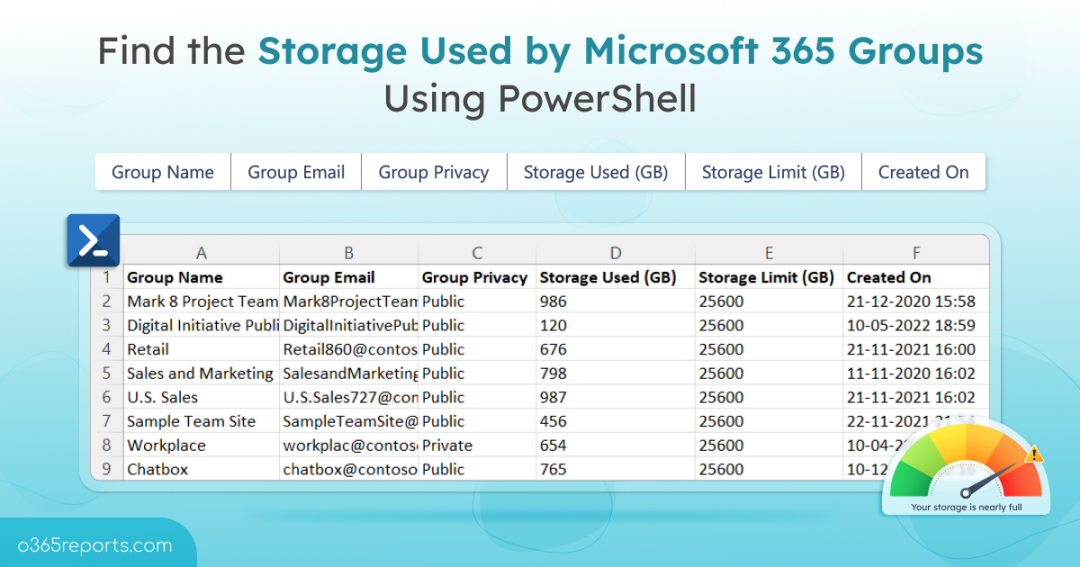Click the PowerShell logo icon
Screen dimensions: 1080x567
(93, 241)
